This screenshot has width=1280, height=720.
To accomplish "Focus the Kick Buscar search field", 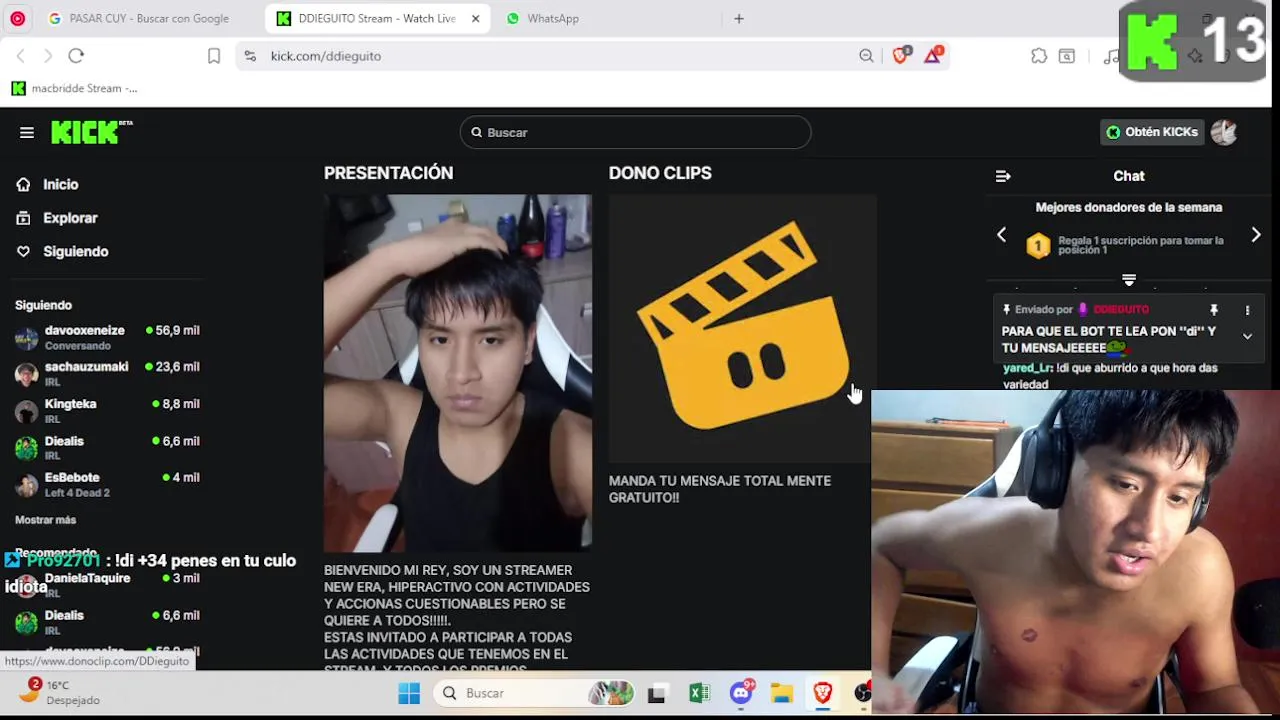I will [635, 132].
